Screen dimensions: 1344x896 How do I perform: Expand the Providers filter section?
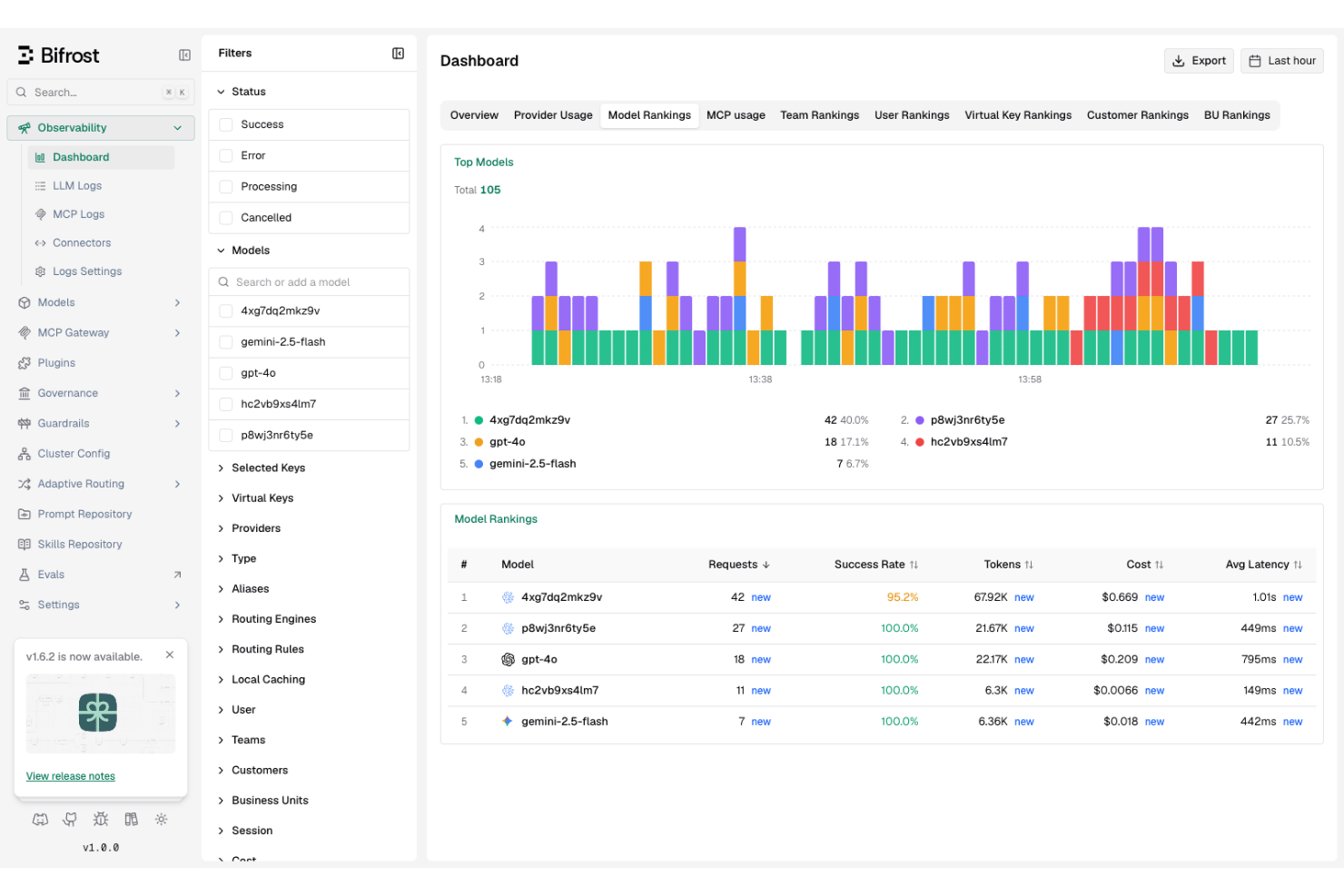coord(249,528)
